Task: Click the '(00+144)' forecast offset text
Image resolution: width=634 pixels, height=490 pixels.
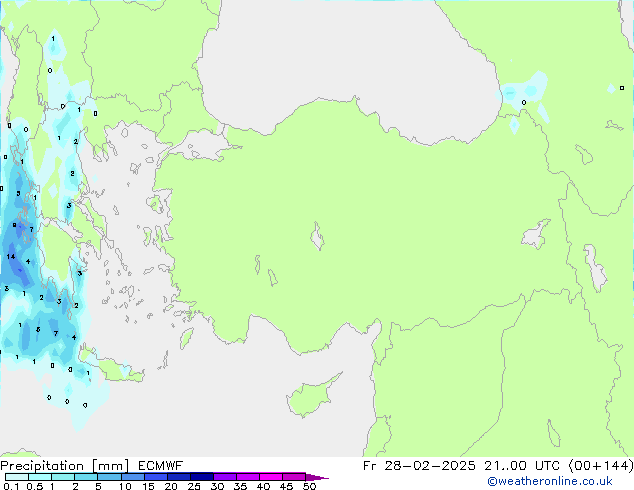Action: 601,466
